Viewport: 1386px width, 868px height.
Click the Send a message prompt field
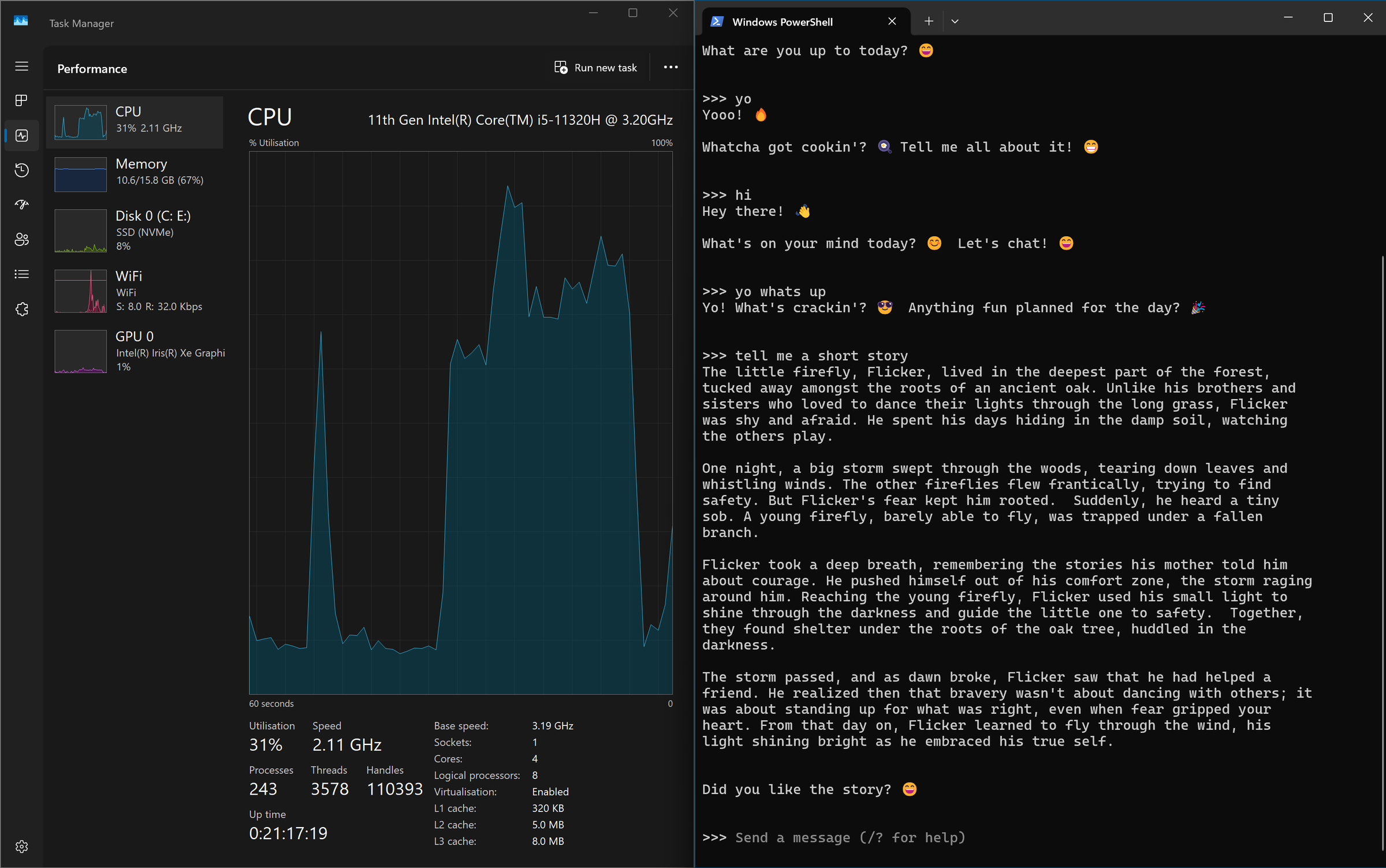coord(850,837)
